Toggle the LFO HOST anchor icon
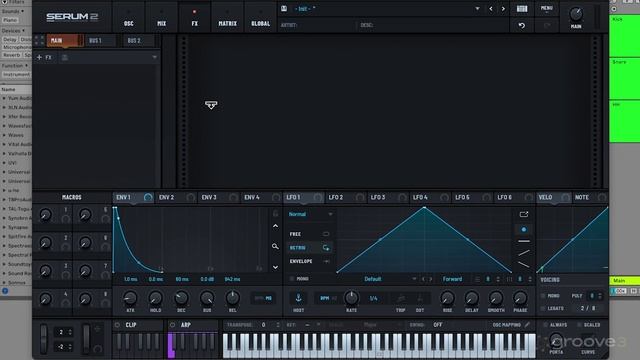The width and height of the screenshot is (640, 360). [x=298, y=298]
